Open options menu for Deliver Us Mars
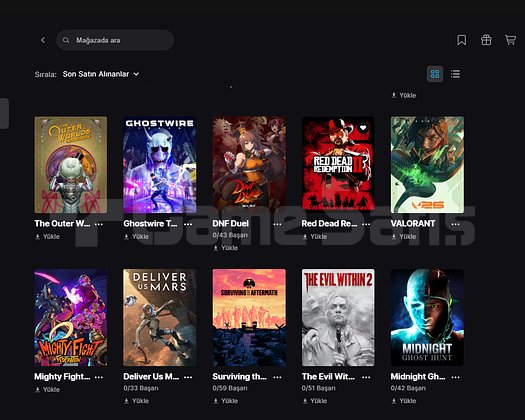 point(188,377)
